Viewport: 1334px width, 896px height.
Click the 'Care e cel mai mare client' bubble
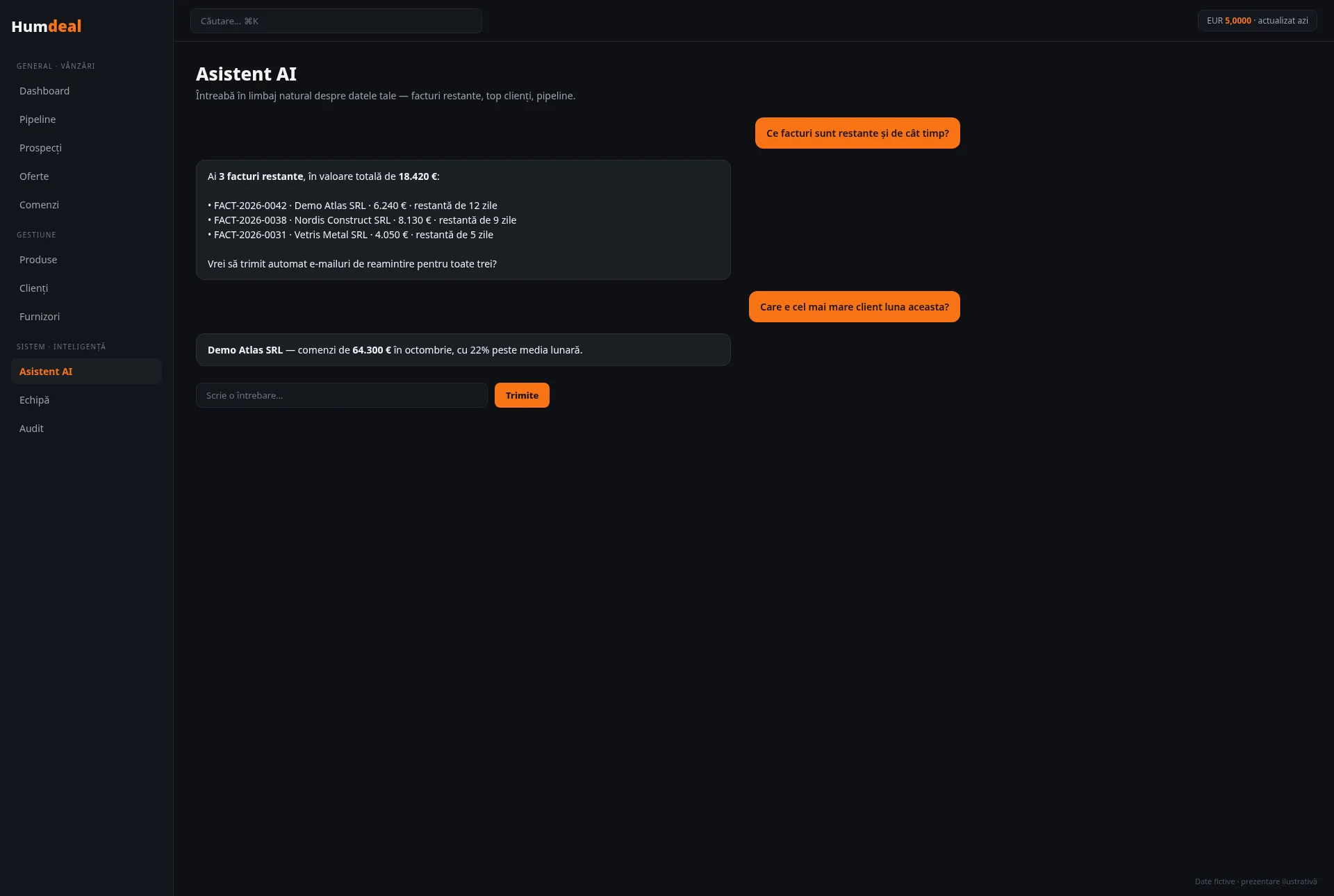click(x=855, y=307)
